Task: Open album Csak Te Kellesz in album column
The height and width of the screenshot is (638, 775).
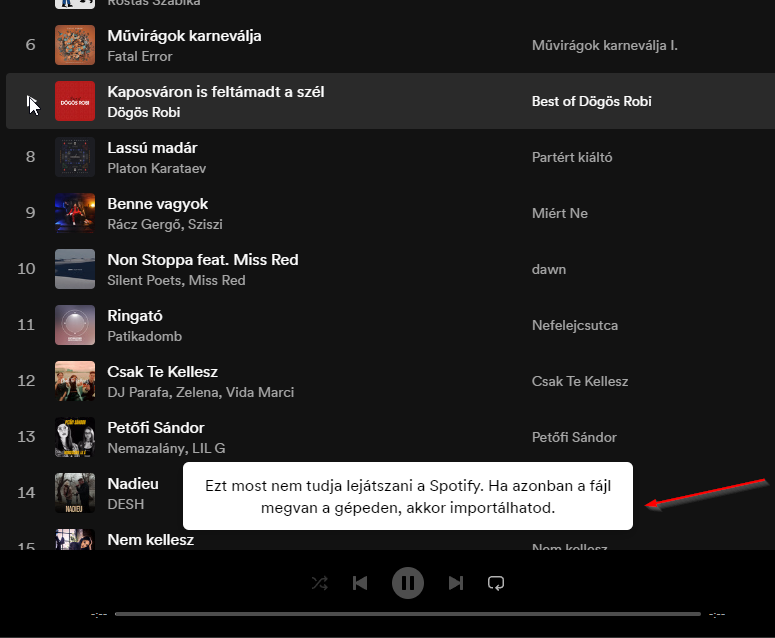Action: [x=580, y=382]
